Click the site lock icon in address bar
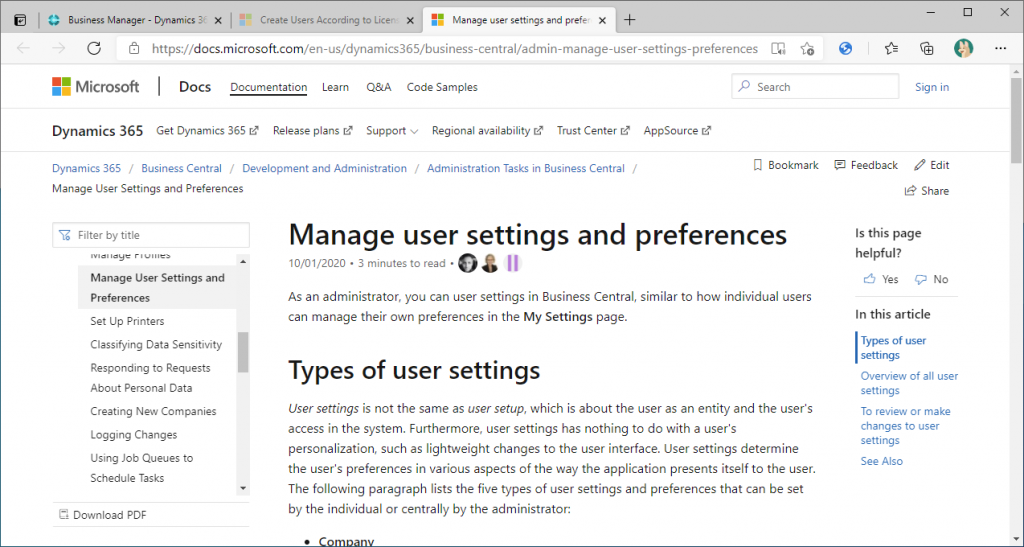Image resolution: width=1024 pixels, height=547 pixels. click(134, 48)
